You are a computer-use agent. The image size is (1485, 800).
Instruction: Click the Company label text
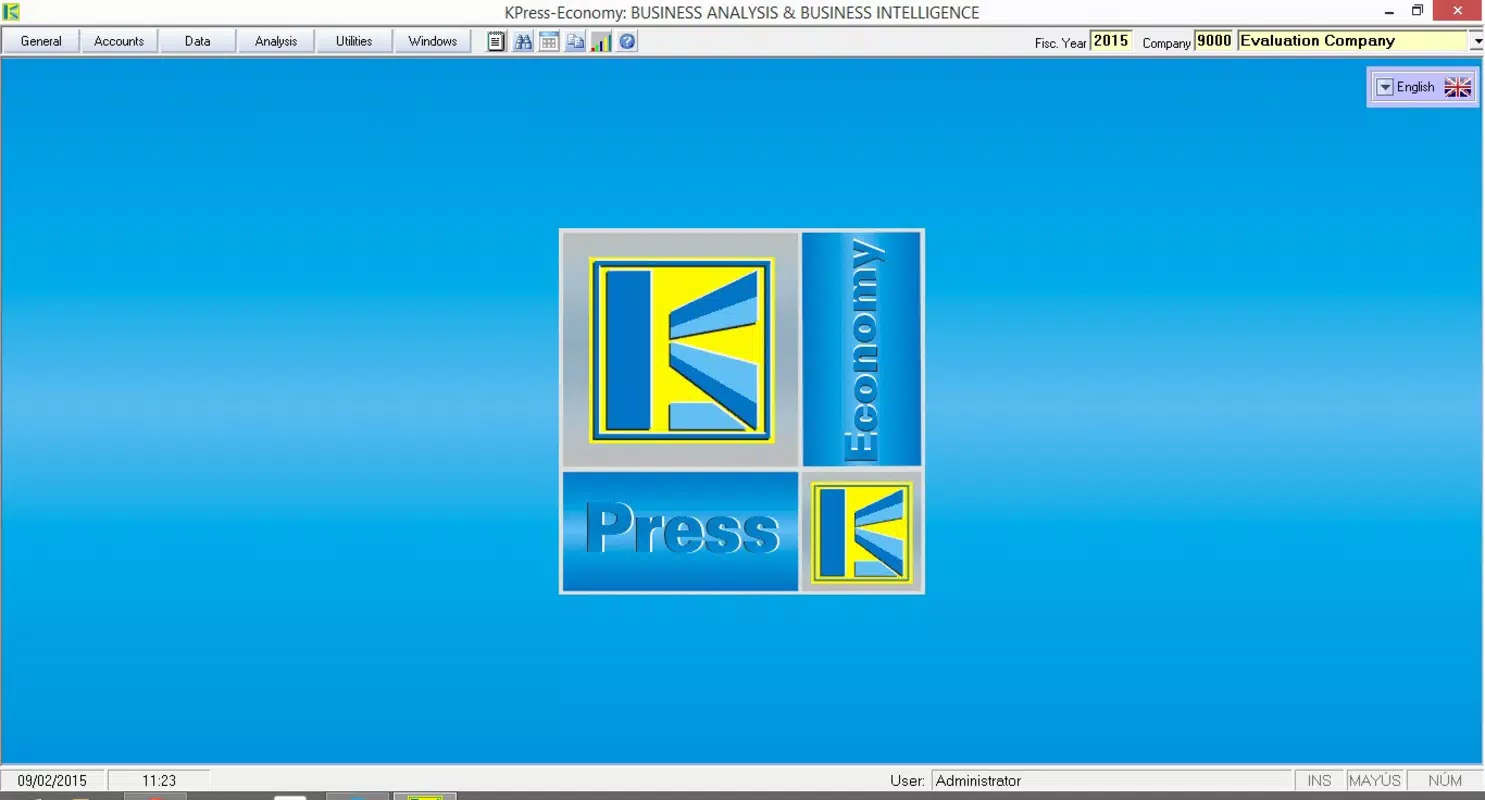pos(1166,43)
